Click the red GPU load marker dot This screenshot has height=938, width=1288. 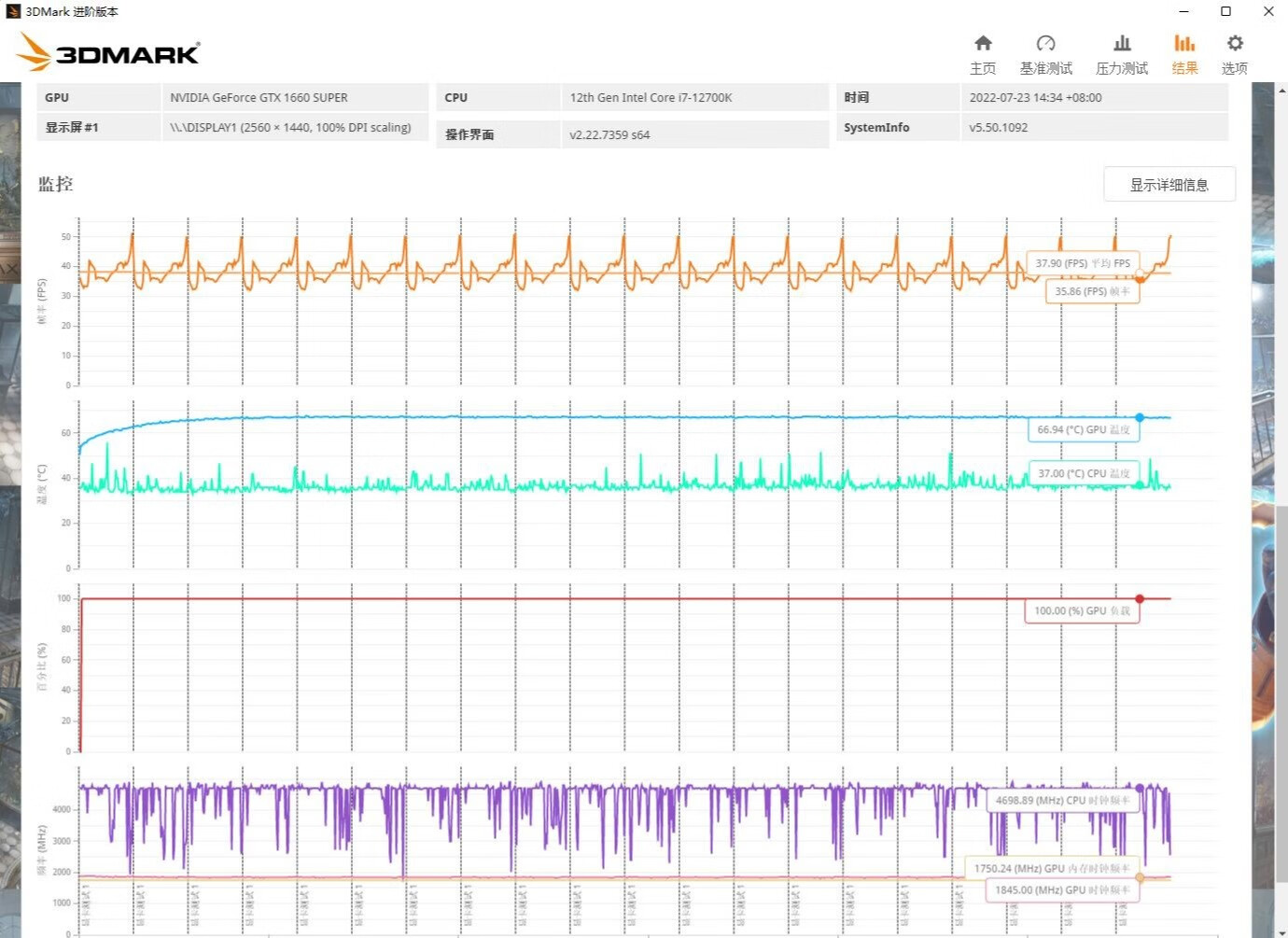coord(1140,598)
